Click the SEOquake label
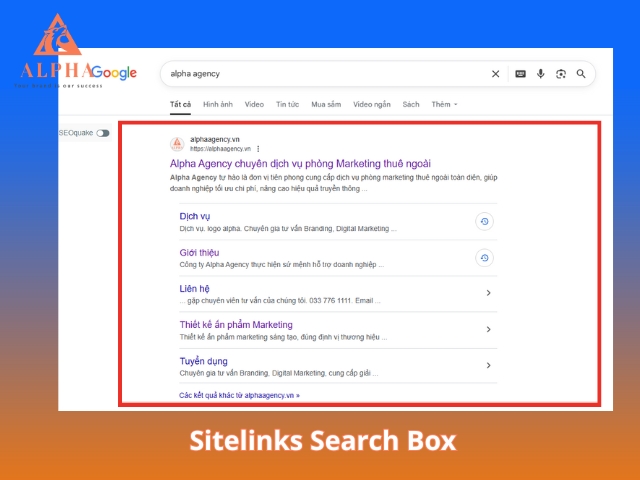Image resolution: width=640 pixels, height=480 pixels. [x=76, y=133]
